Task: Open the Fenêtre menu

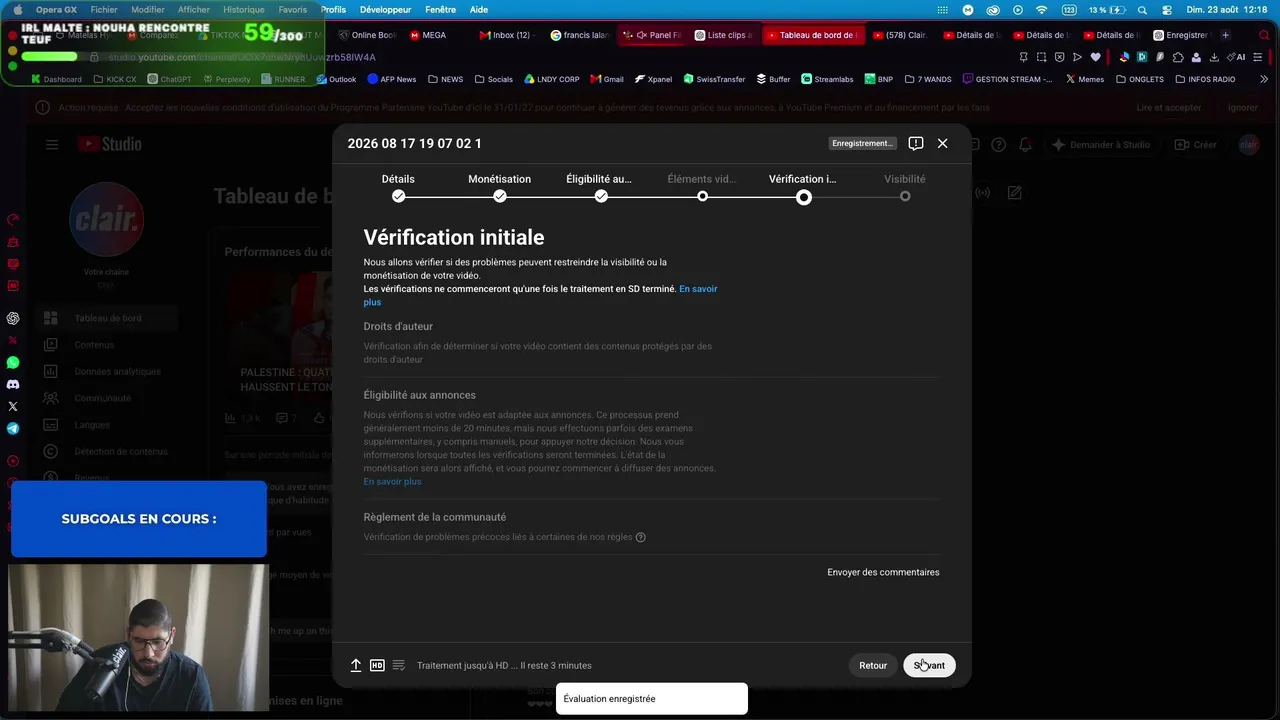Action: tap(440, 10)
